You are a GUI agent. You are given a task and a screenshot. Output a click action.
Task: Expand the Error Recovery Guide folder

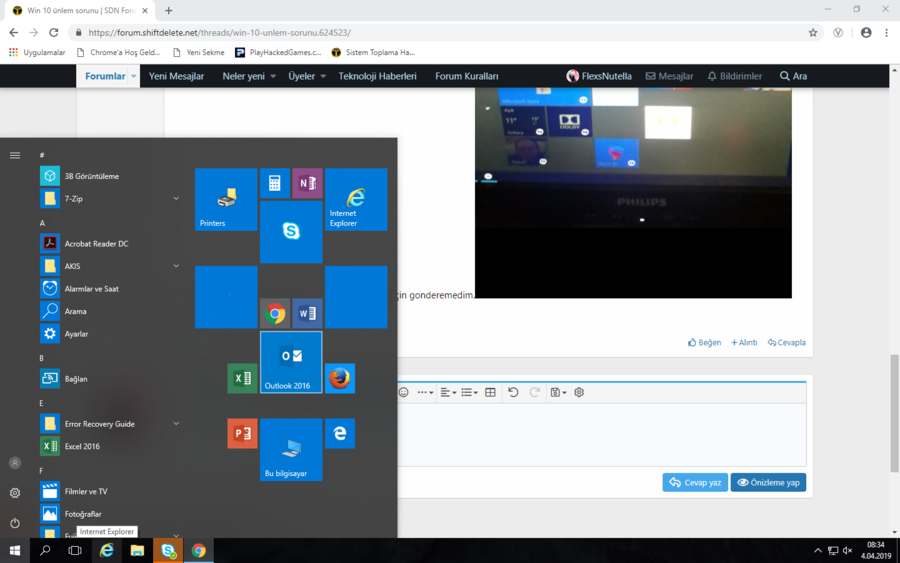click(176, 424)
